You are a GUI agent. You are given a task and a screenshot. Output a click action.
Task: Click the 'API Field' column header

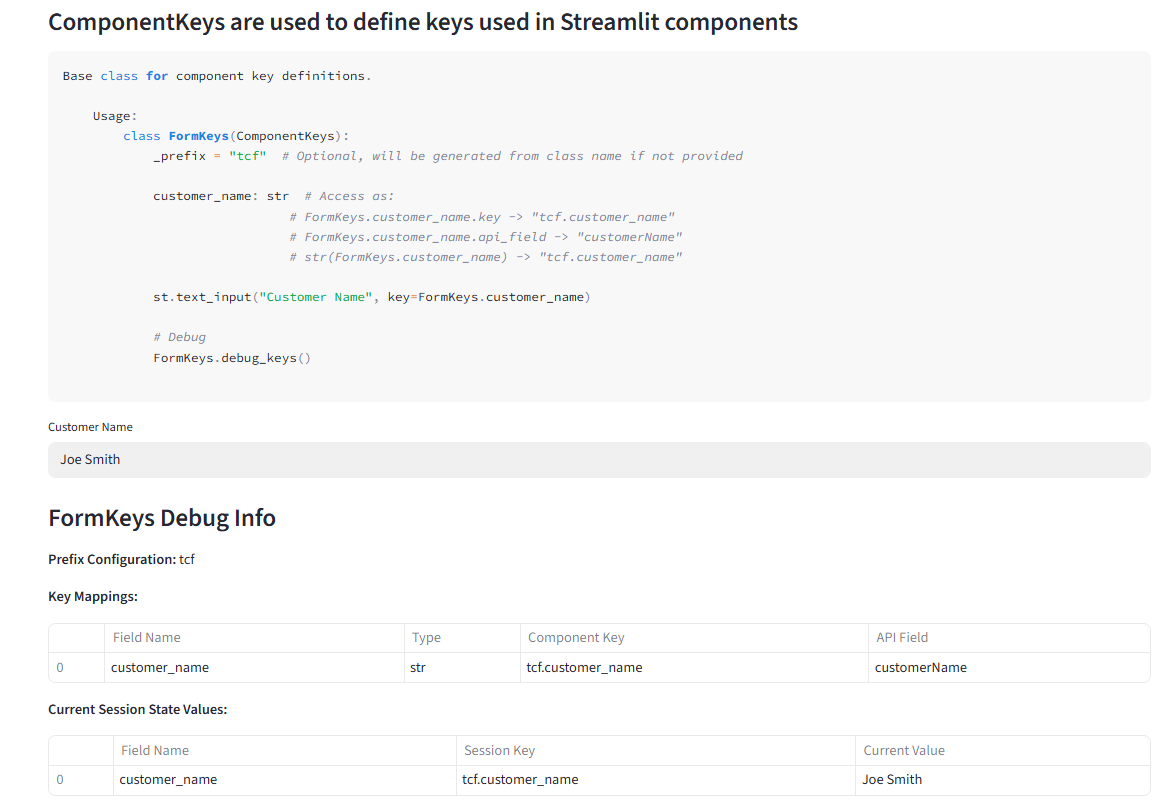(1009, 637)
